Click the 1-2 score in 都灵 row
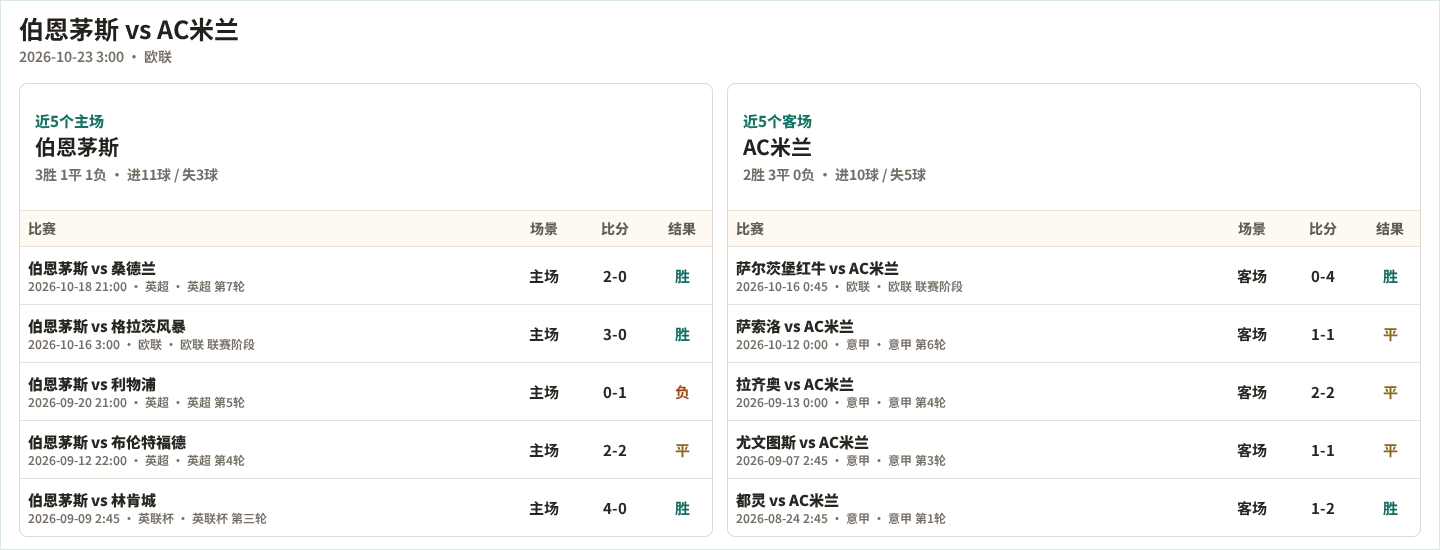1440x550 pixels. [x=1323, y=508]
